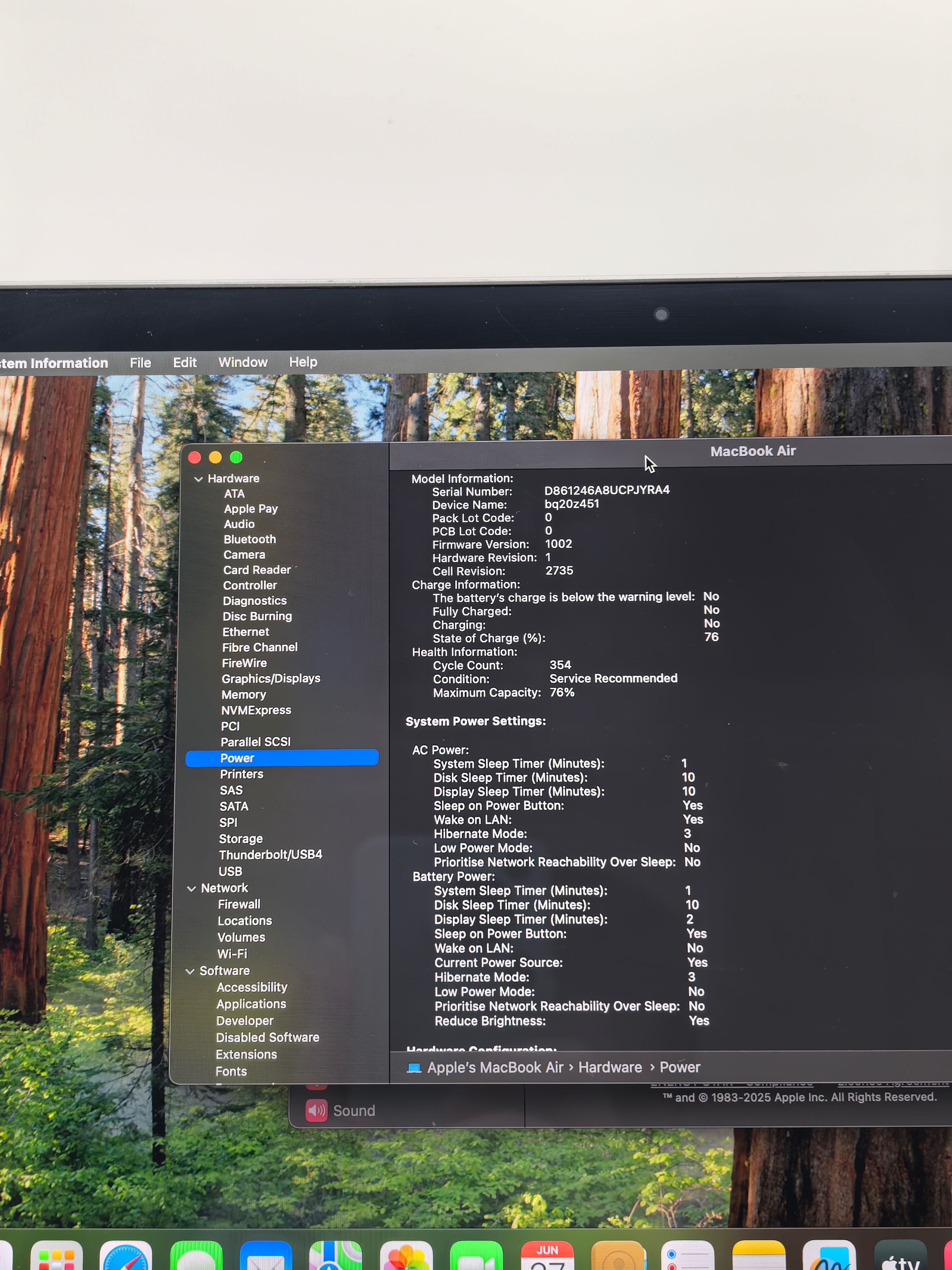Collapse the Software section chevron
952x1270 pixels.
[x=191, y=971]
